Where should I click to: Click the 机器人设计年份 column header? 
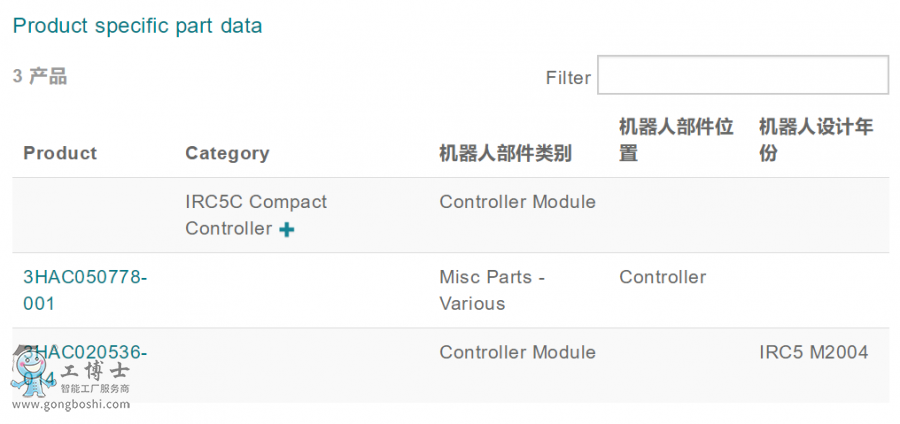[816, 140]
